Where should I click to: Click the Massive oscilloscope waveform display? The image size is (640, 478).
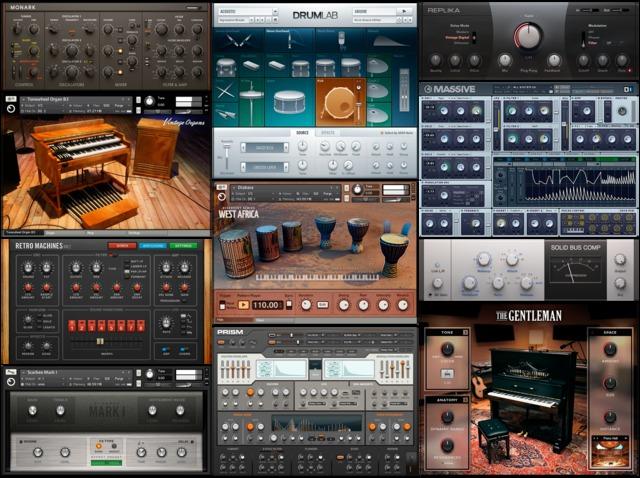580,184
